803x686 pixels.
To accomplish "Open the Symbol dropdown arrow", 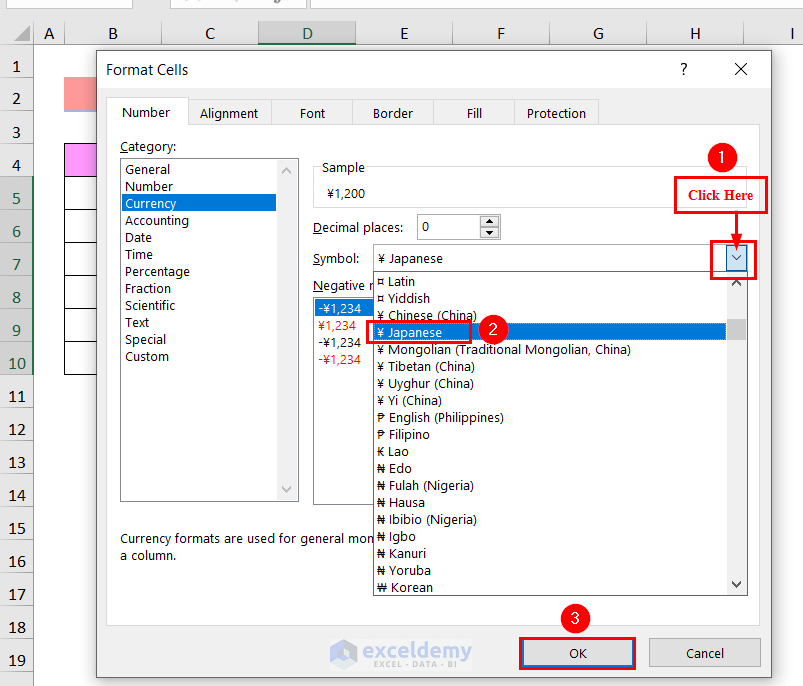I will (734, 258).
